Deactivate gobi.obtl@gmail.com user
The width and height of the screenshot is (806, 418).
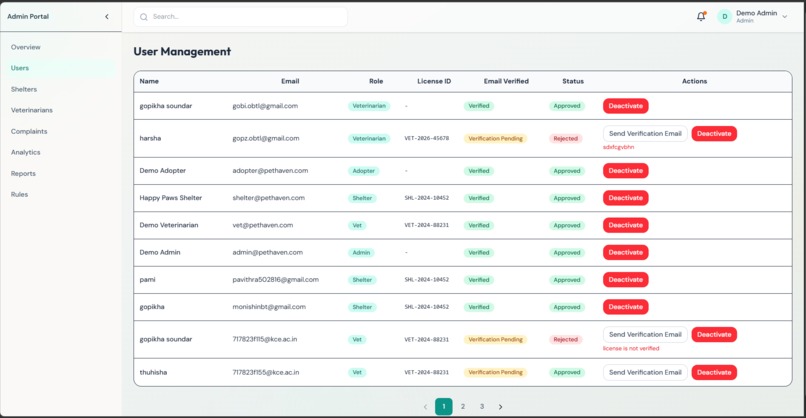point(626,106)
